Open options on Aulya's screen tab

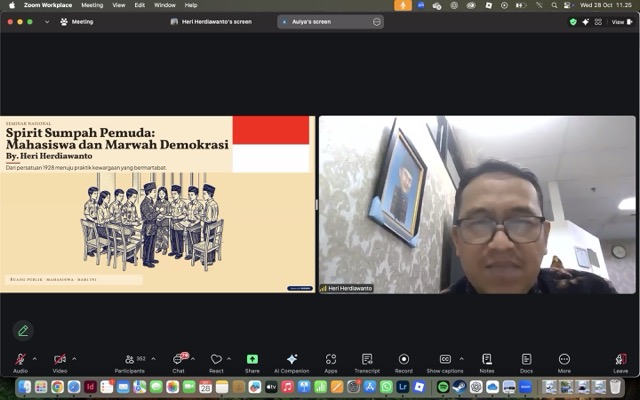[377, 22]
